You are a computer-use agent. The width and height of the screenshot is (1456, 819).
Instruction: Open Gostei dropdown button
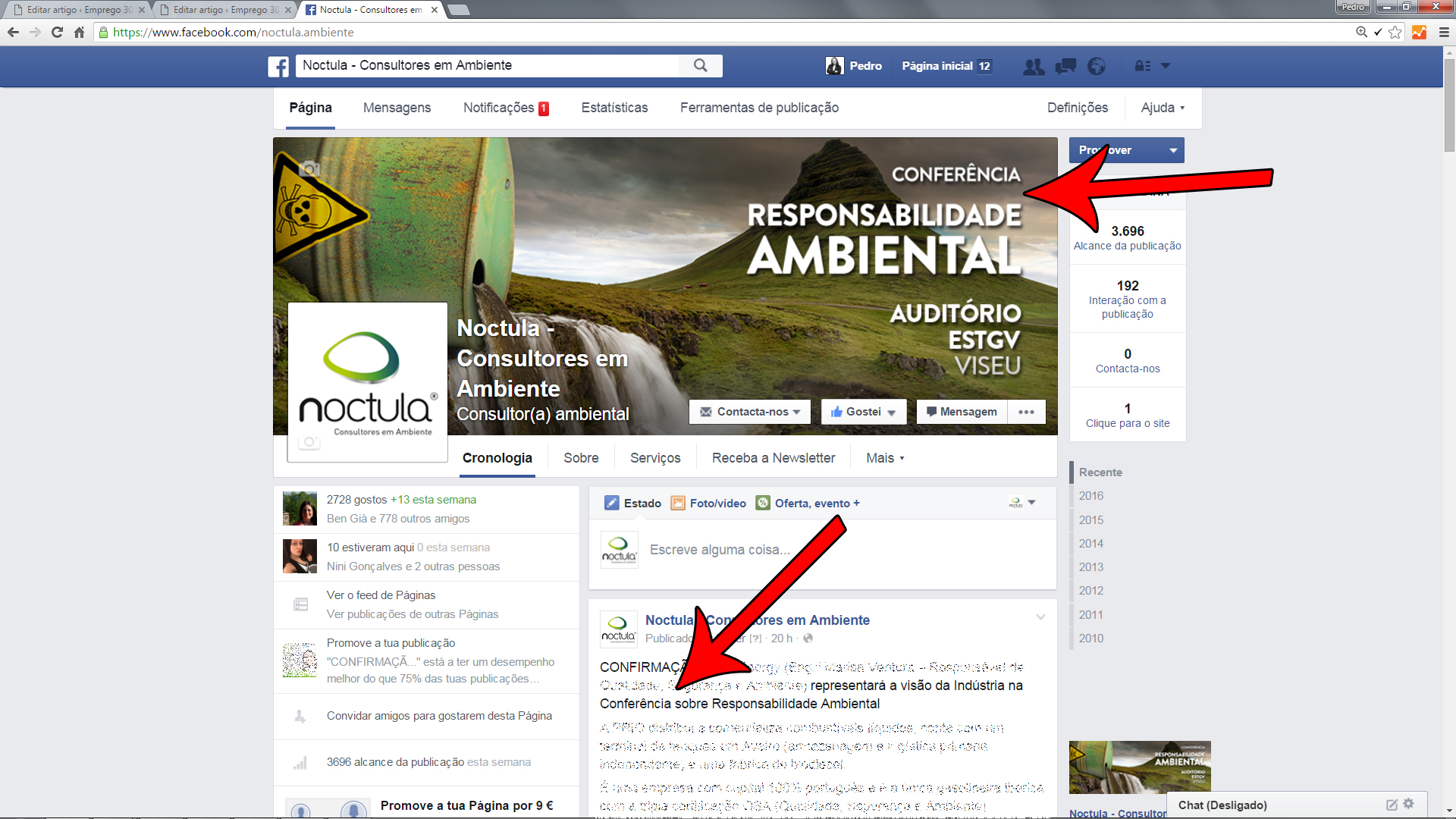864,412
